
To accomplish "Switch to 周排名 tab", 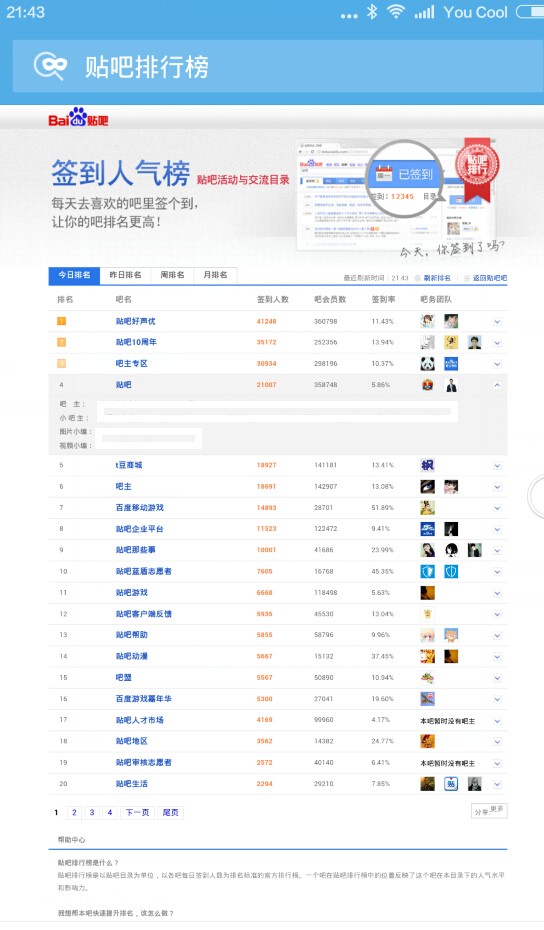I will tap(172, 275).
